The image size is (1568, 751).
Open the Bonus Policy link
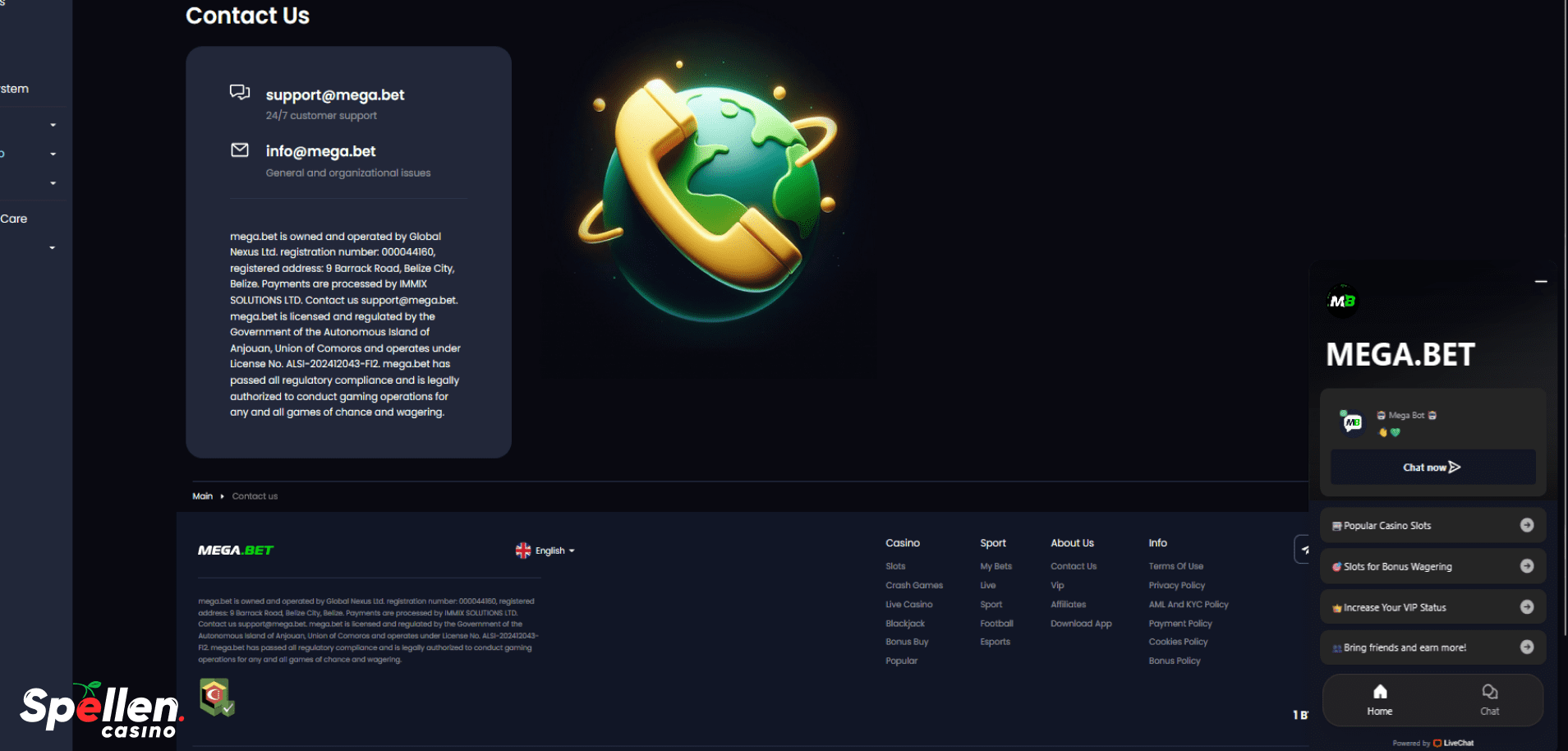pyautogui.click(x=1175, y=661)
